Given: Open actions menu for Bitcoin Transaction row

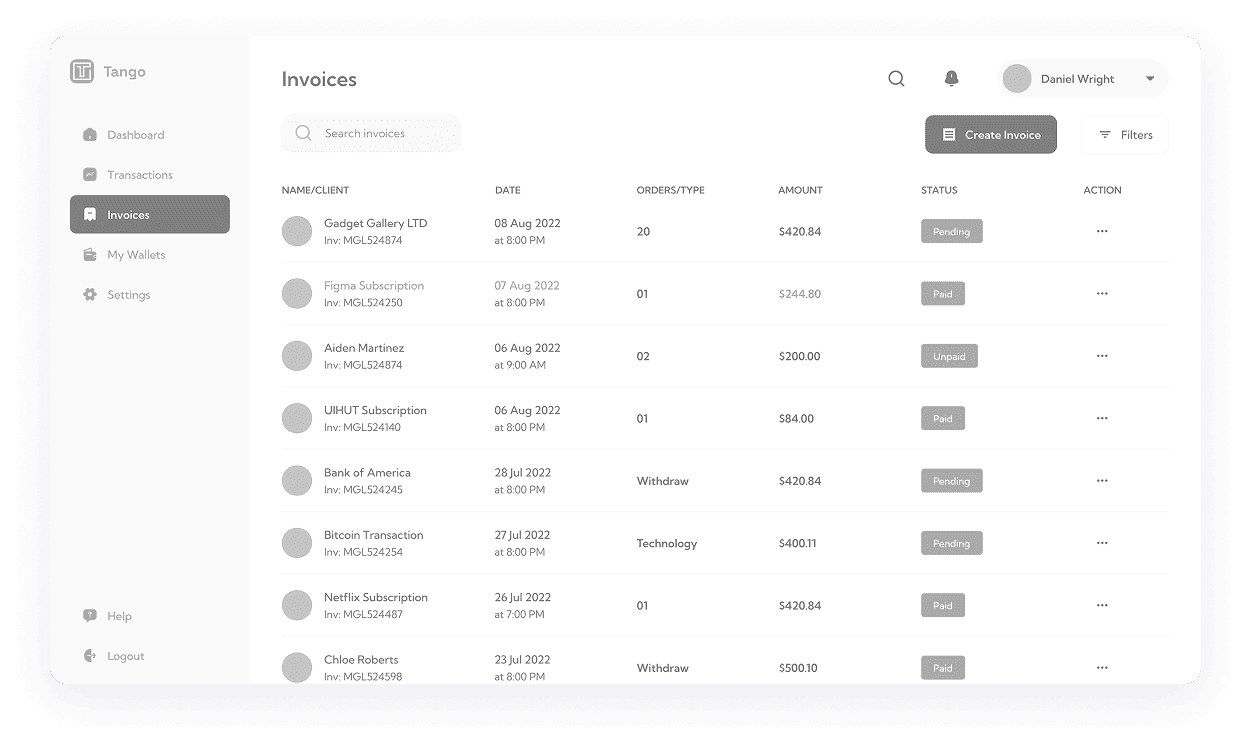Looking at the screenshot, I should tap(1102, 543).
